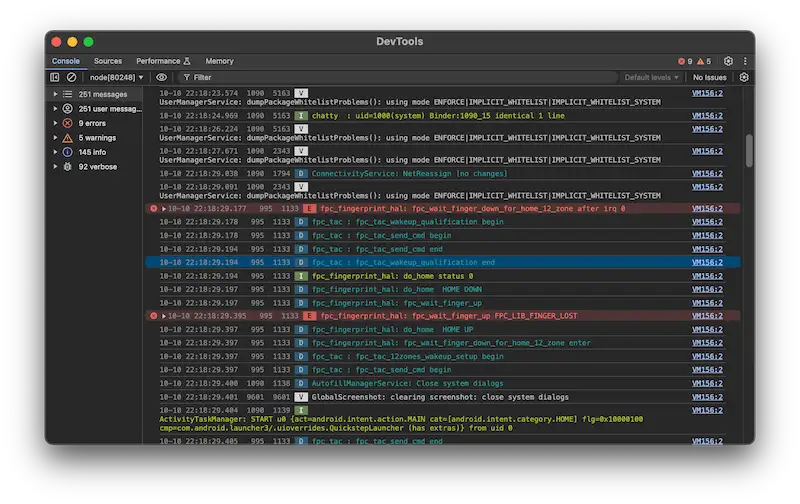Open VM156:2 link on the highlighted log row
This screenshot has width=800, height=504.
pos(707,262)
